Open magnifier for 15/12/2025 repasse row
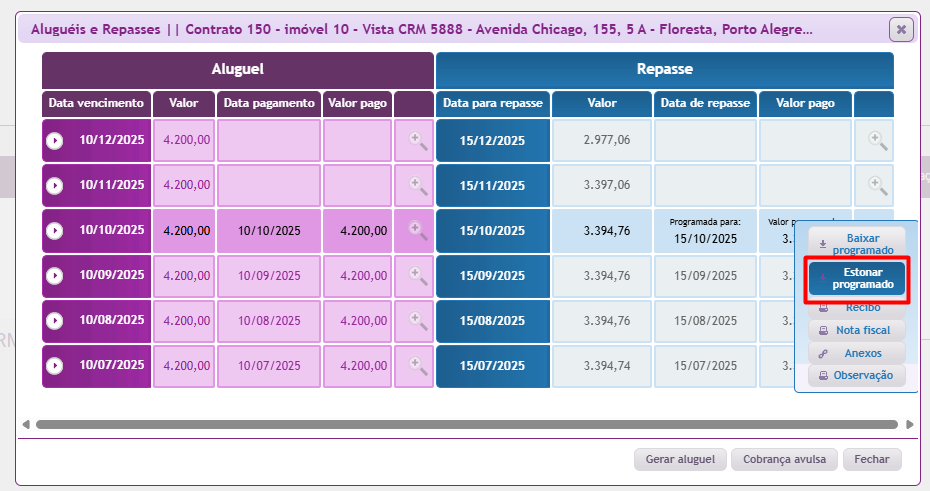The image size is (930, 491). tap(877, 141)
